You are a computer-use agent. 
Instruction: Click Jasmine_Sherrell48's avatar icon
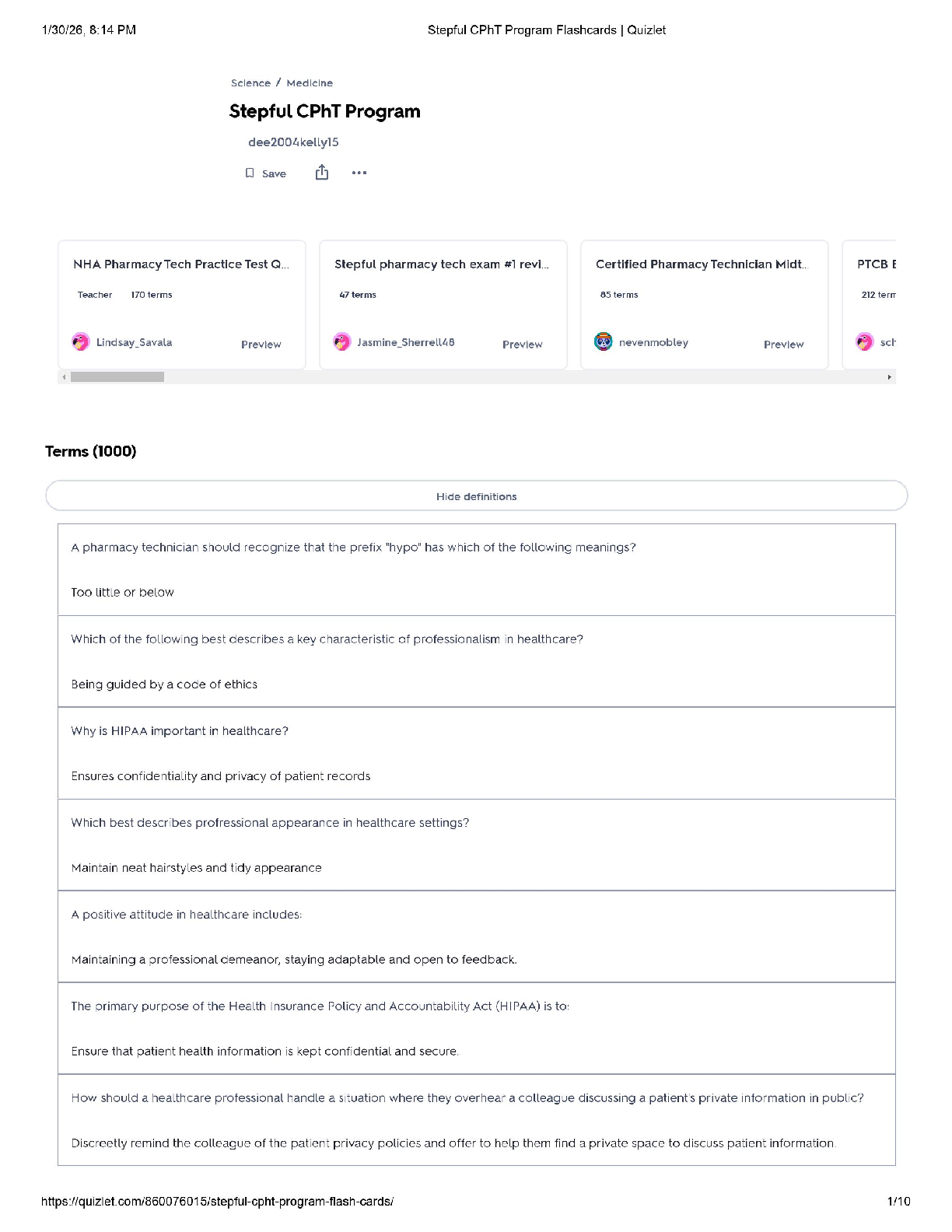[x=342, y=342]
